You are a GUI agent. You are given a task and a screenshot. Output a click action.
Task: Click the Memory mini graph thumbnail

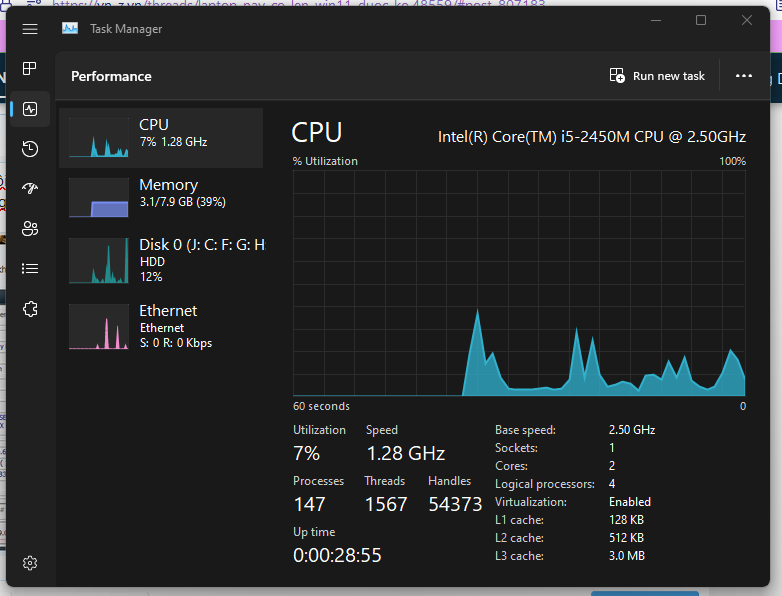[99, 198]
